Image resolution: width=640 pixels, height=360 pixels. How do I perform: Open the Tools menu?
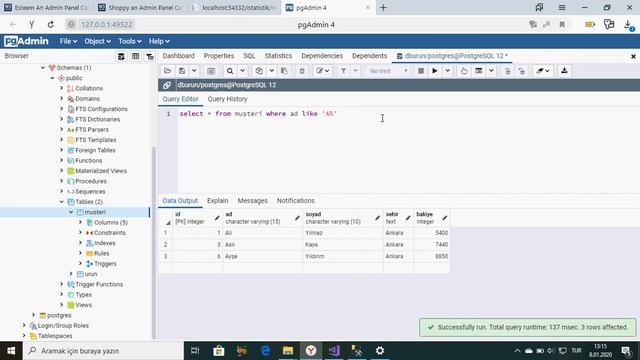[x=129, y=41]
